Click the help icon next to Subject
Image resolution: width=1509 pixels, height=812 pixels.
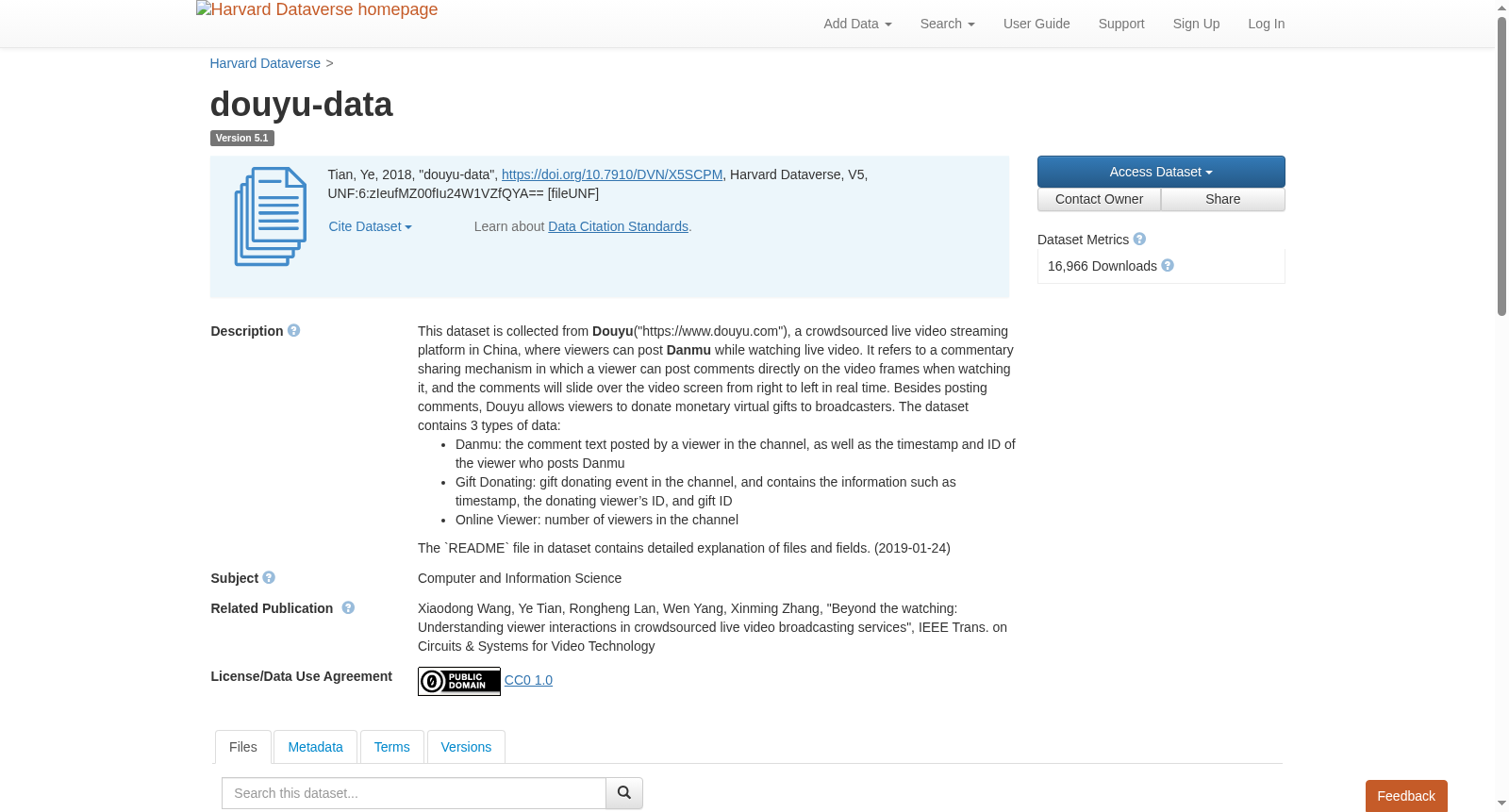click(269, 578)
